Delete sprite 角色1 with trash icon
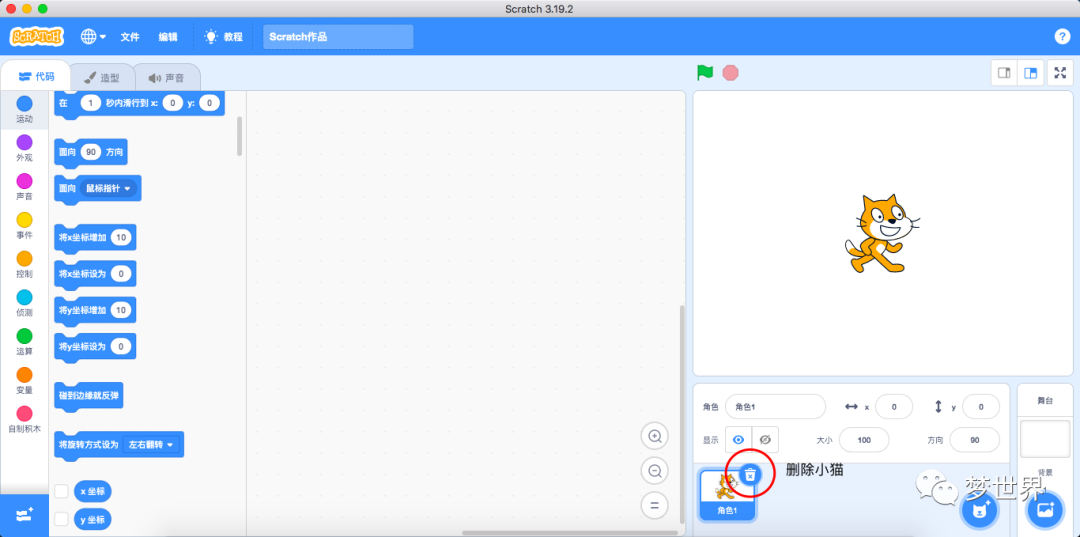The height and width of the screenshot is (537, 1080). pyautogui.click(x=751, y=474)
